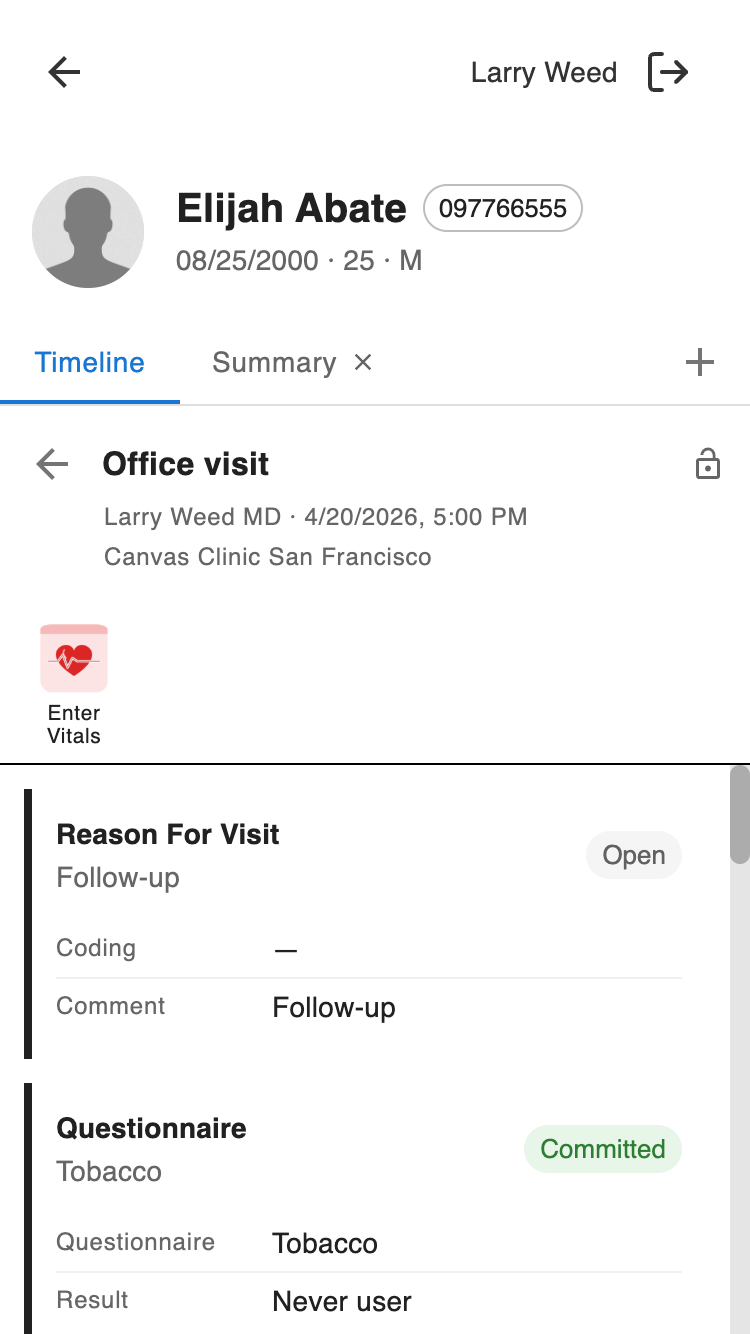Click the Office visit title
The image size is (750, 1334).
pyautogui.click(x=186, y=464)
